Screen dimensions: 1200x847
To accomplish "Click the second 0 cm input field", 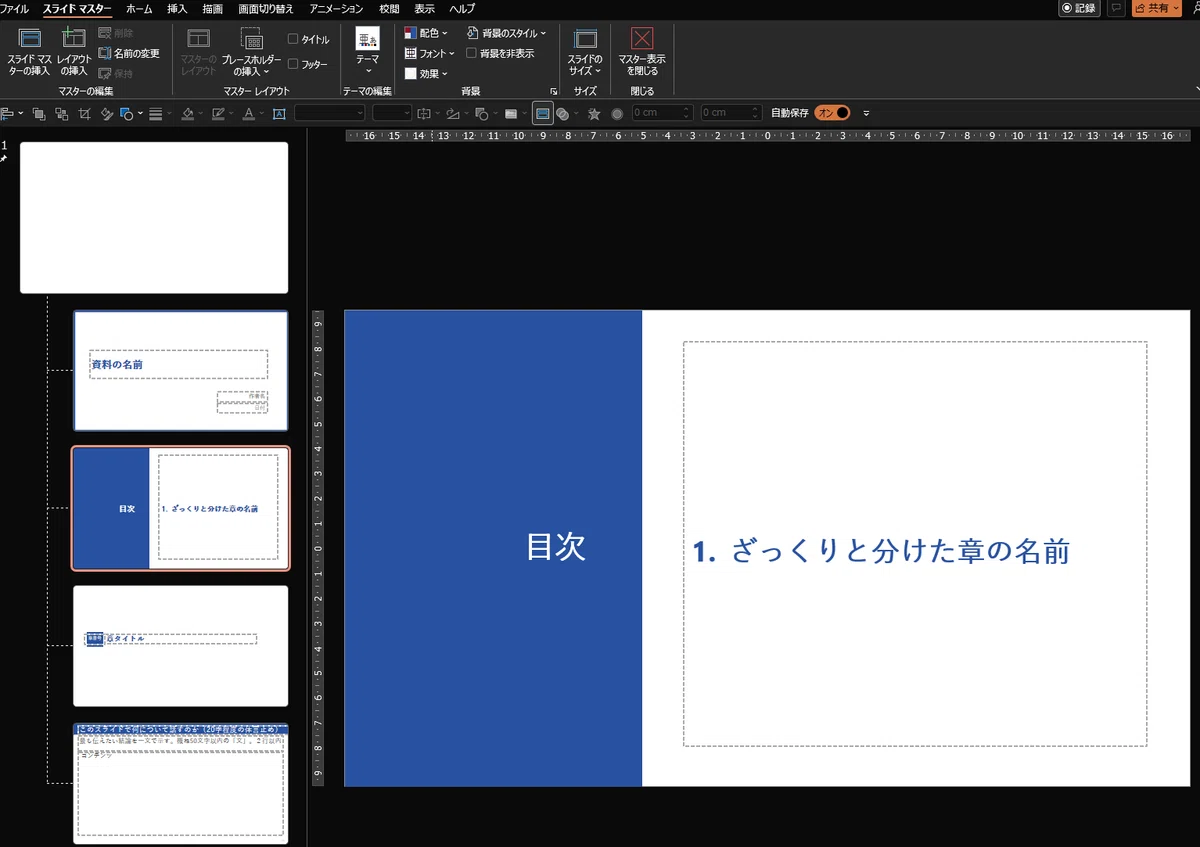I will pos(731,113).
